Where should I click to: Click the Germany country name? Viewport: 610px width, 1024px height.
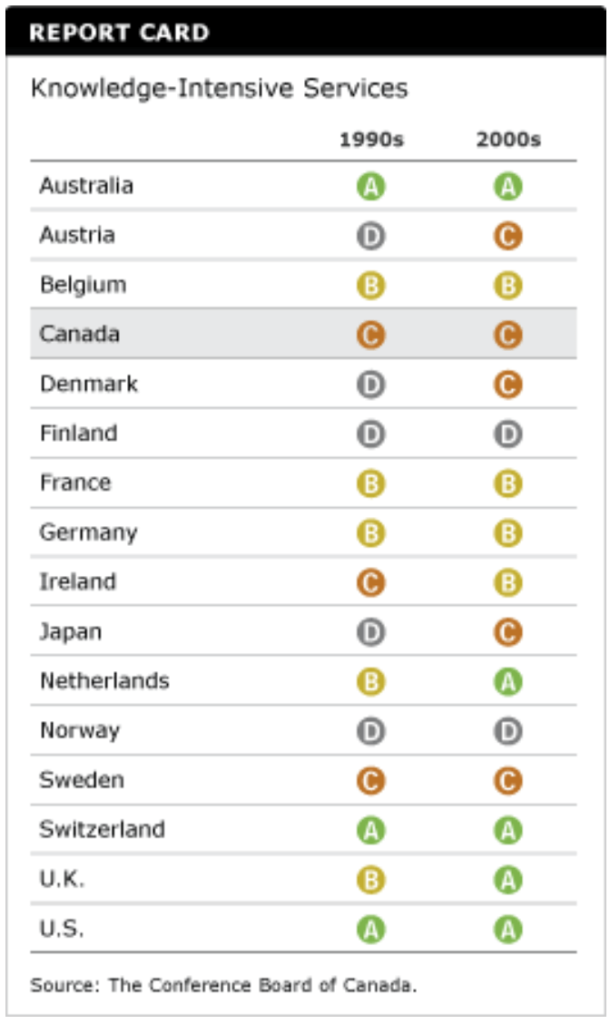(88, 532)
